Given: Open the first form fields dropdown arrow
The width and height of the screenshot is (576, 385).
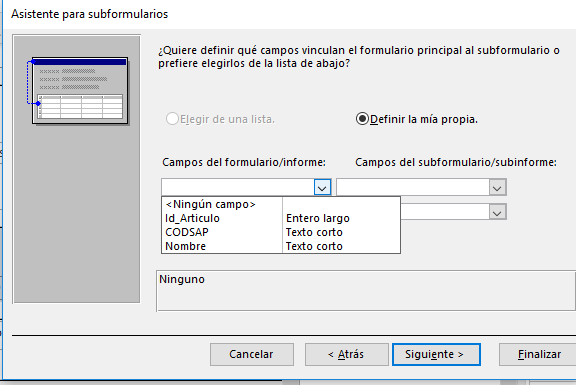Looking at the screenshot, I should click(322, 188).
